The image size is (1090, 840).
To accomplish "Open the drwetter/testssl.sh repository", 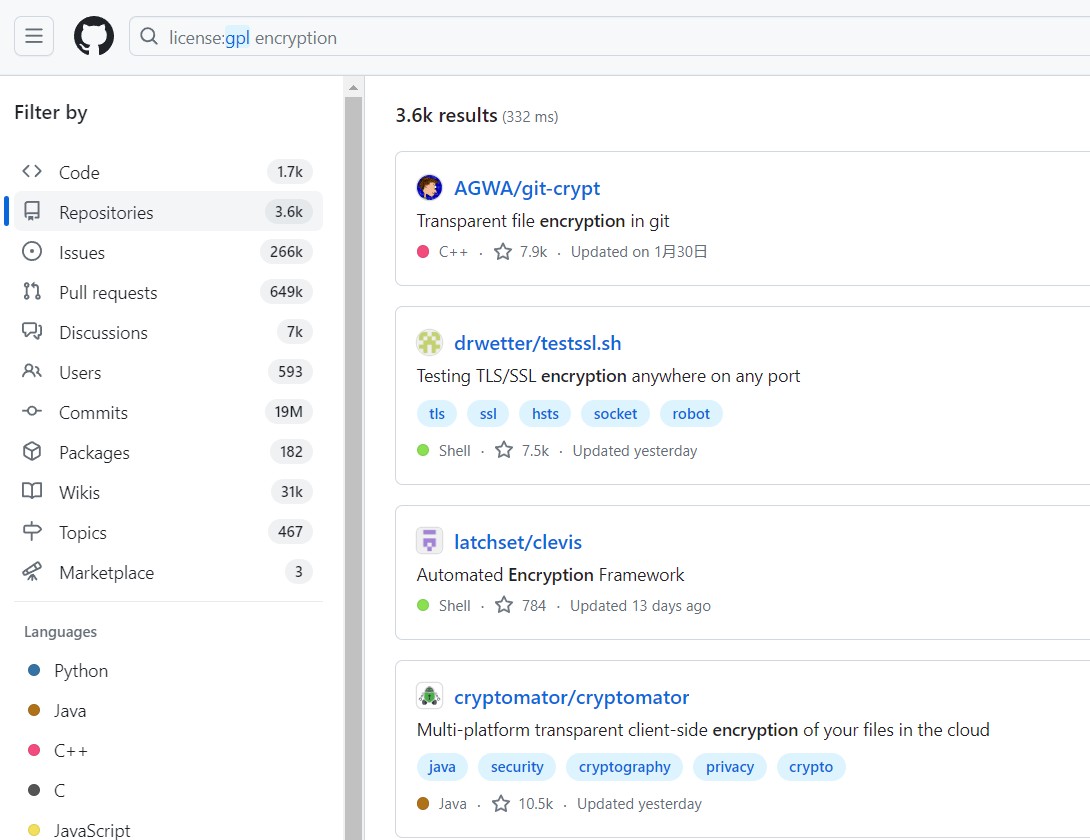I will 537,344.
